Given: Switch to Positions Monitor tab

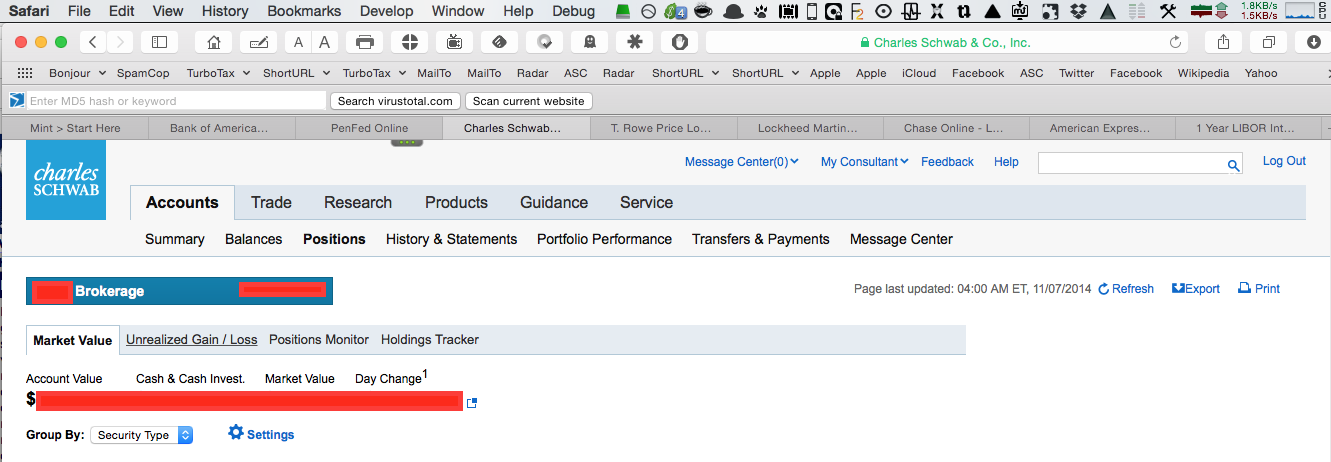Looking at the screenshot, I should click(319, 340).
